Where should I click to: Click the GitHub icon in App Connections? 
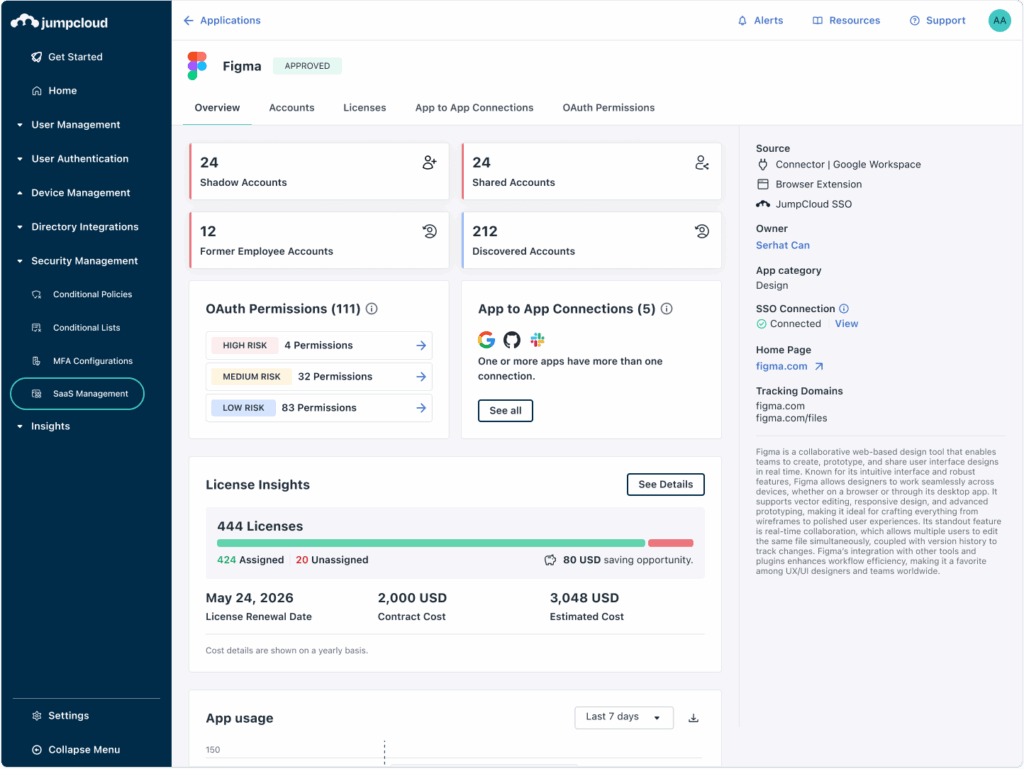(x=512, y=340)
